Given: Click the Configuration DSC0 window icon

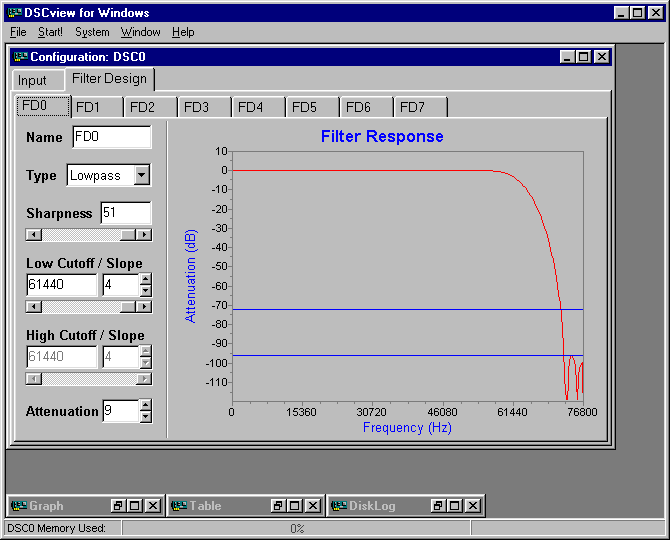Looking at the screenshot, I should tap(21, 56).
